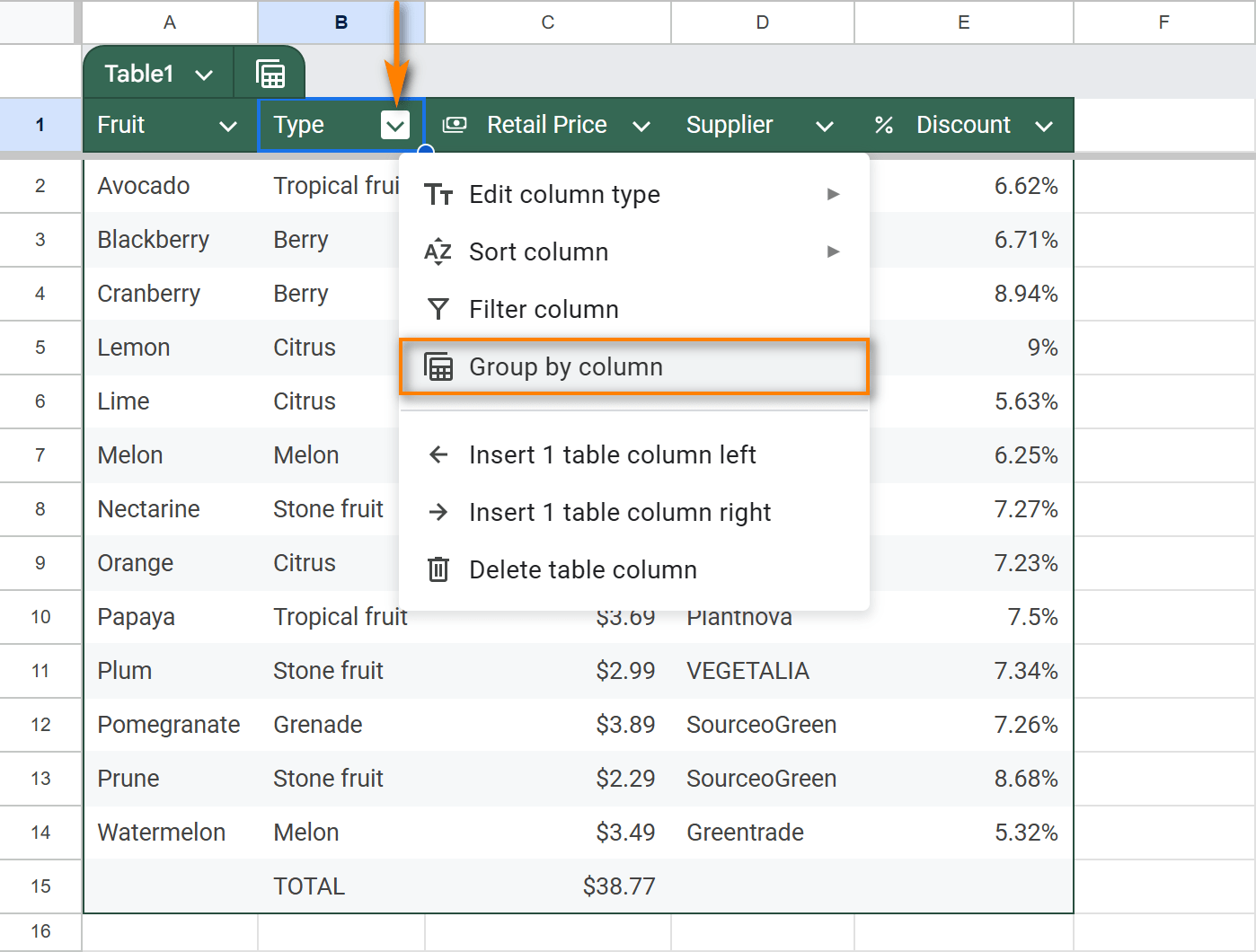Click the Discount column header dropdown
Viewport: 1256px width, 952px height.
1045,125
